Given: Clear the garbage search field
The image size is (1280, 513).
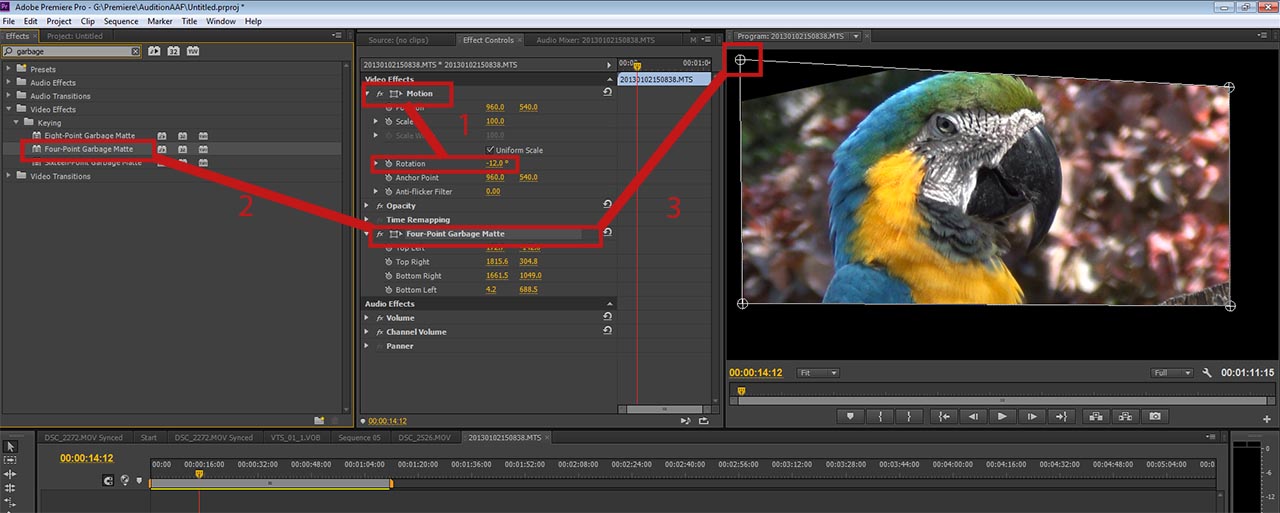Looking at the screenshot, I should click(x=136, y=51).
